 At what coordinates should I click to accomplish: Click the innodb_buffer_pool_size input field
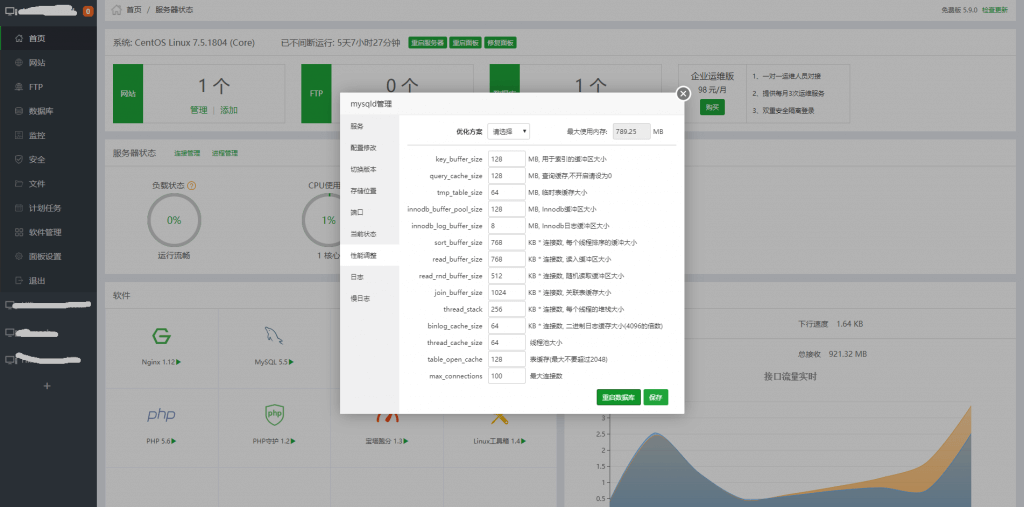pyautogui.click(x=507, y=209)
